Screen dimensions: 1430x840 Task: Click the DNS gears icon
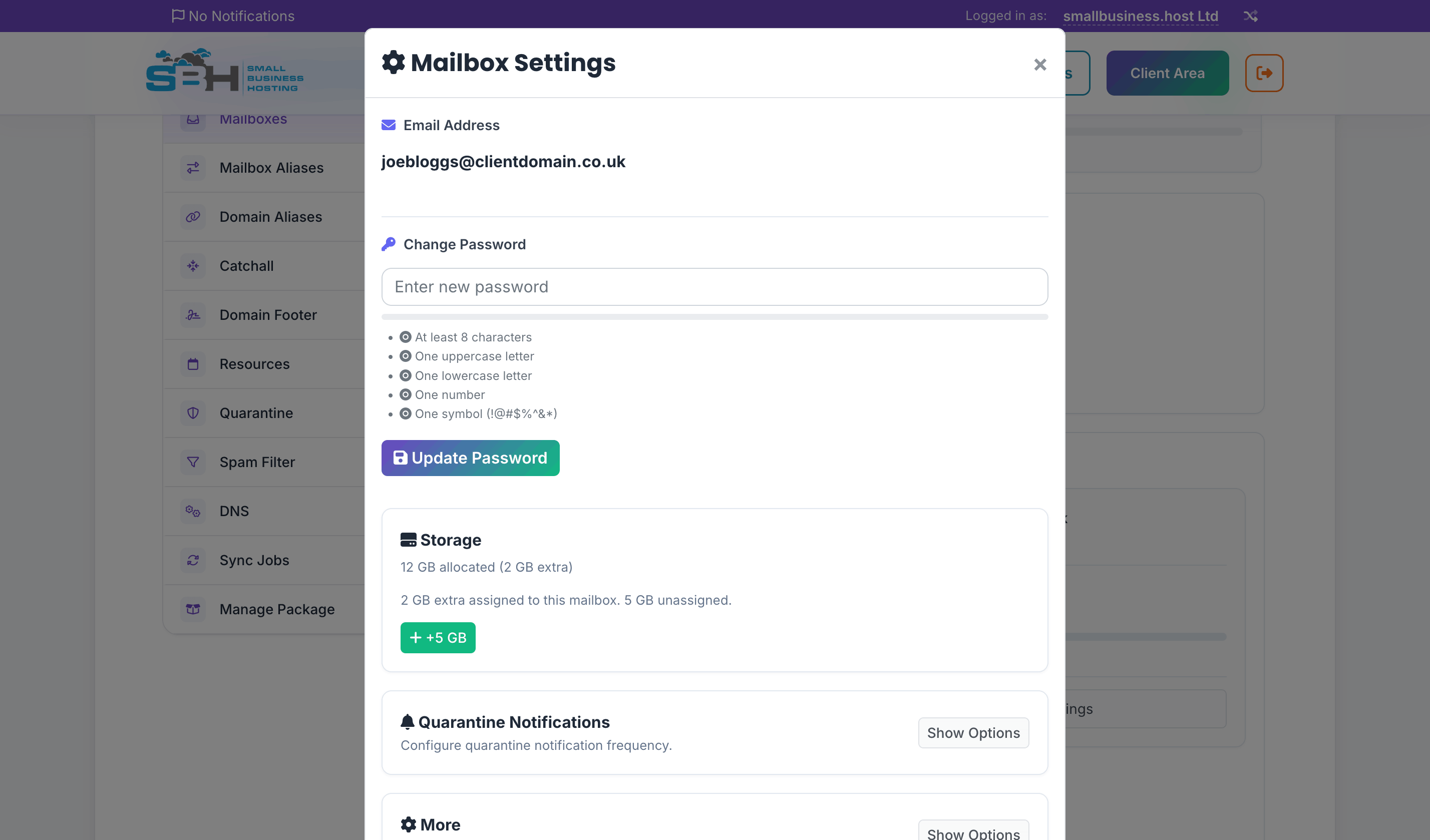(x=193, y=511)
